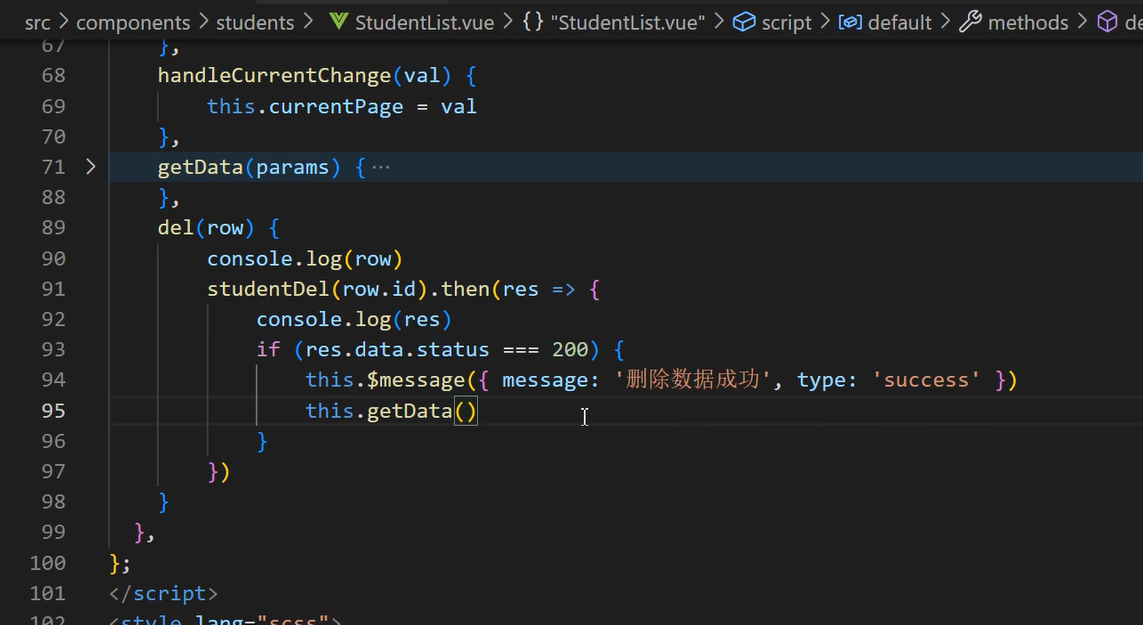Select the "StudentList.vue" object breadcrumb
The height and width of the screenshot is (625, 1143).
coord(628,23)
